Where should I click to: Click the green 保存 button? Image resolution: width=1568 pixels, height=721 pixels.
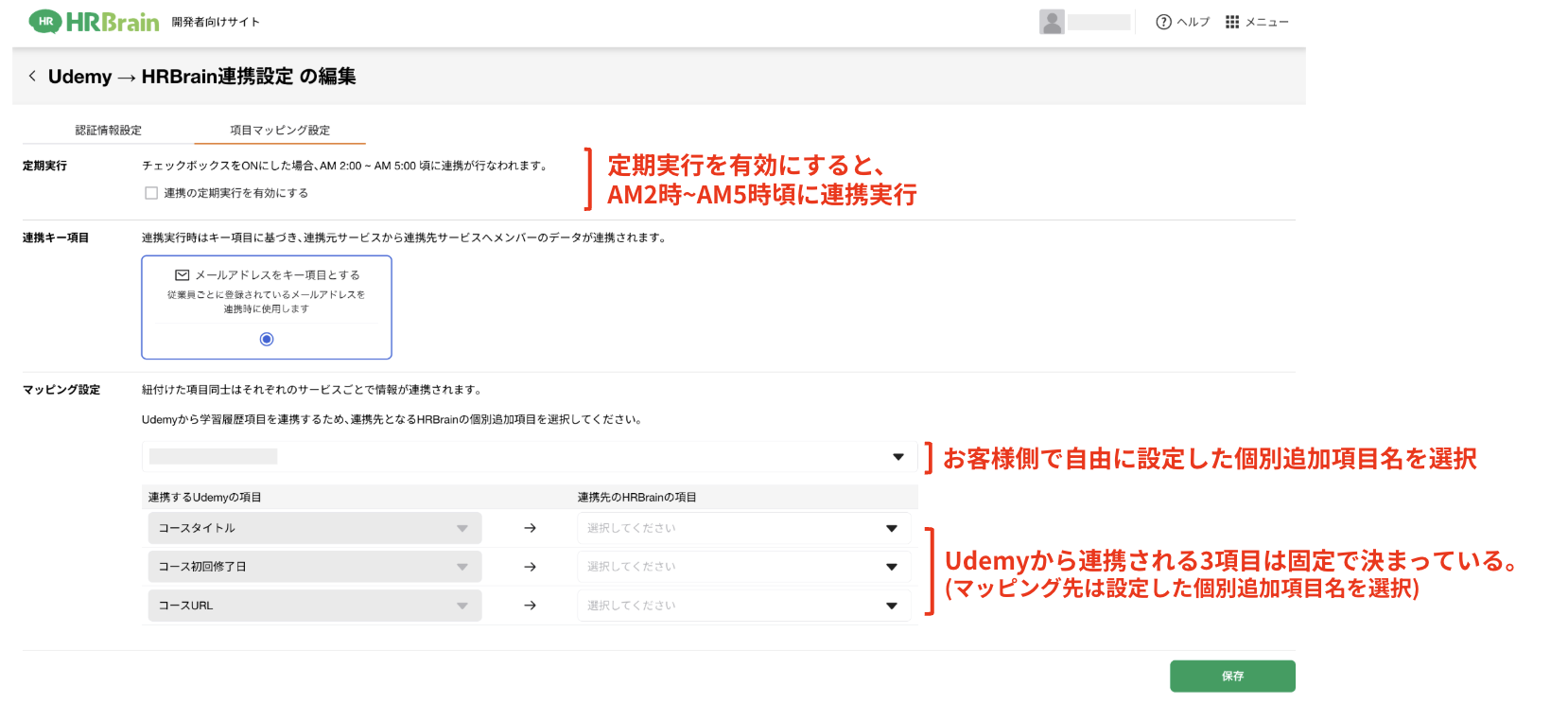tap(1231, 677)
